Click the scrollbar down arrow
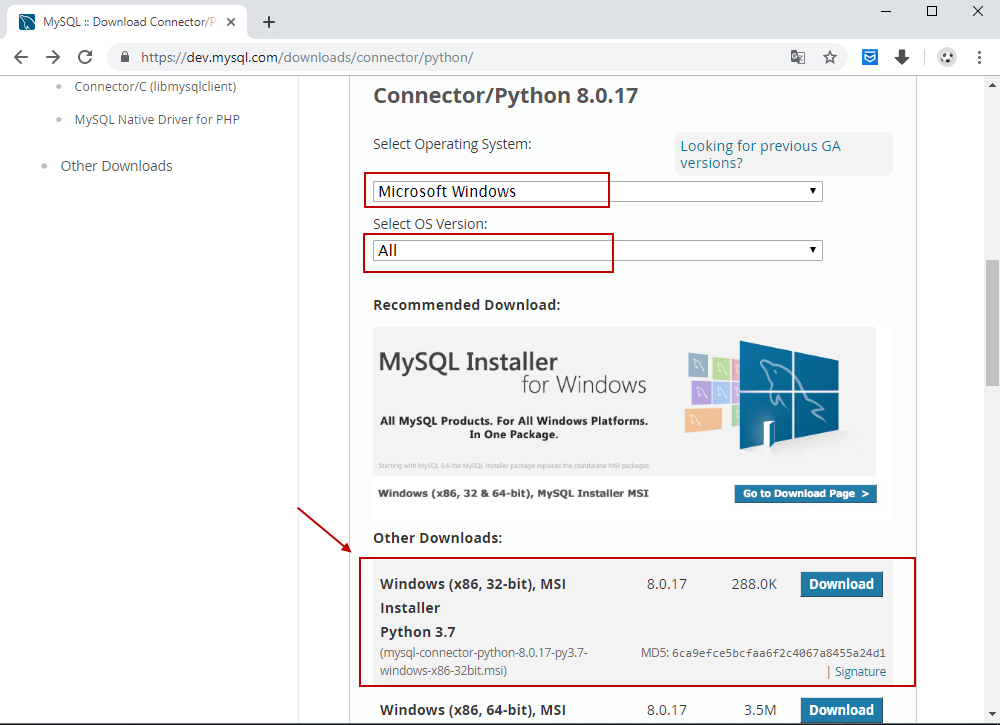This screenshot has width=1000, height=725. pyautogui.click(x=992, y=714)
